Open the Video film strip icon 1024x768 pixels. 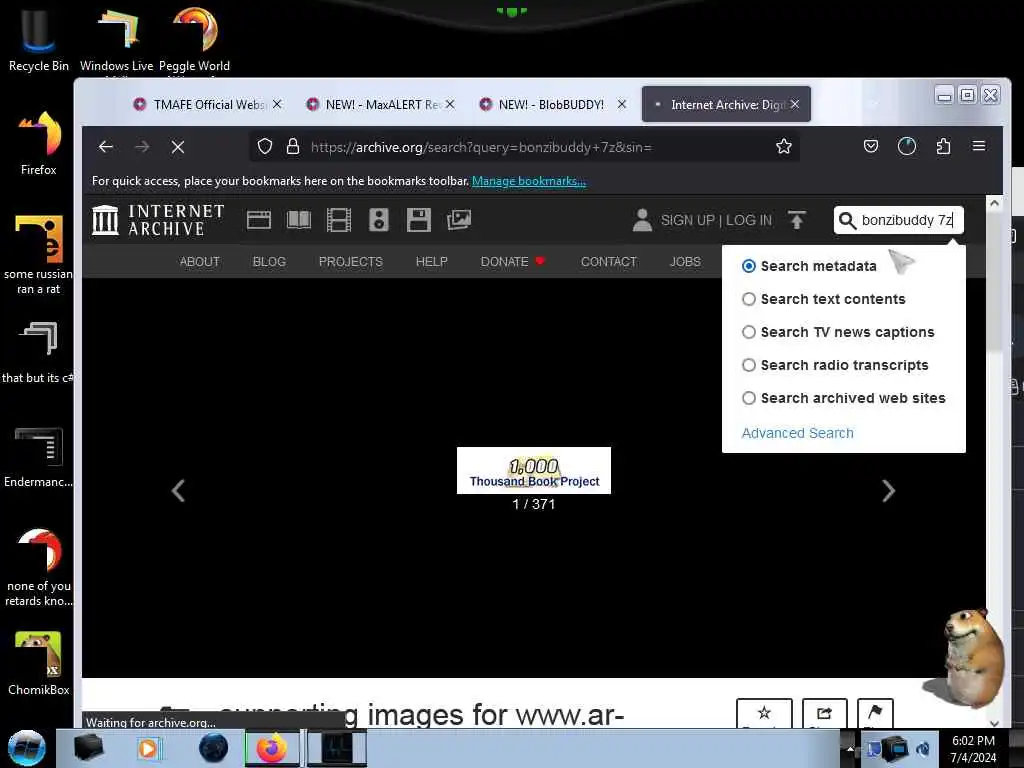click(339, 220)
